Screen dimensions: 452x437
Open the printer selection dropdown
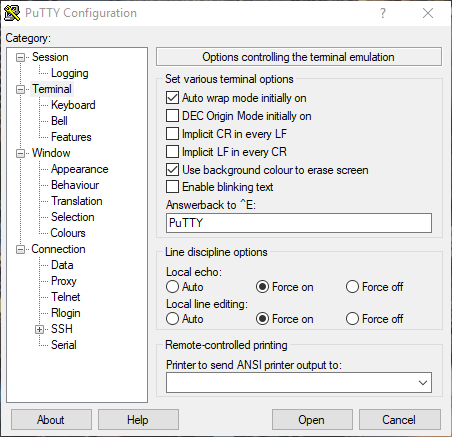pos(423,383)
